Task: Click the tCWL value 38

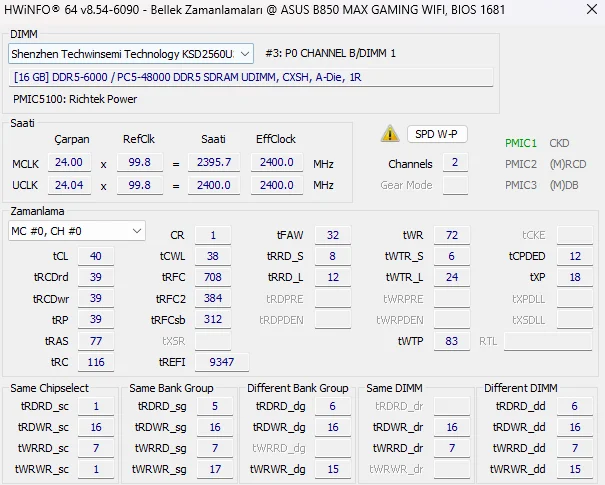Action: click(x=213, y=256)
